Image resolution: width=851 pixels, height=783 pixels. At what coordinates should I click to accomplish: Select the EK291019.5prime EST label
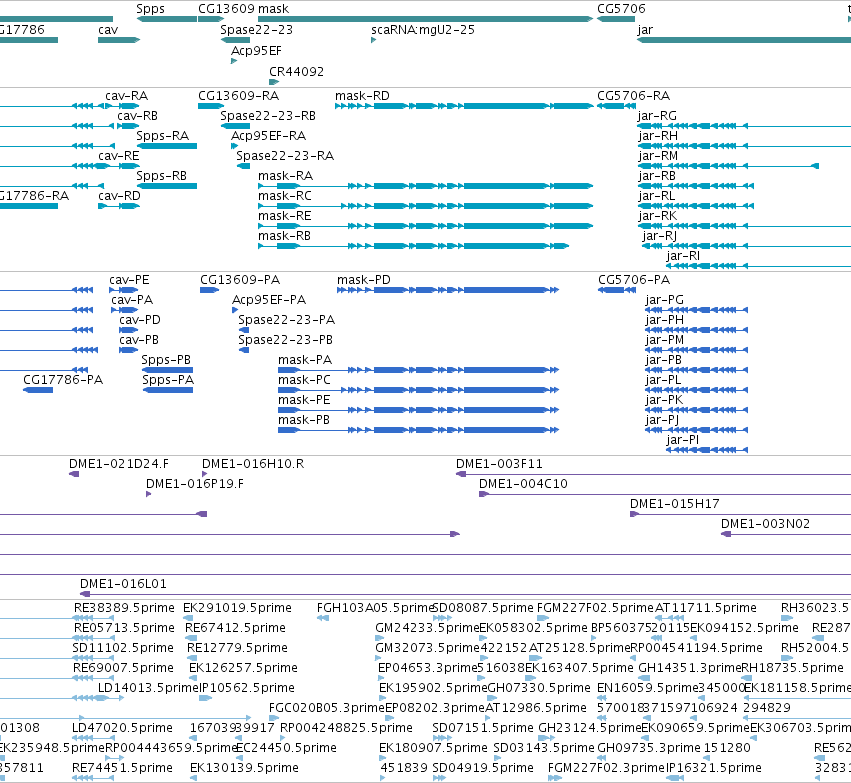click(x=237, y=608)
